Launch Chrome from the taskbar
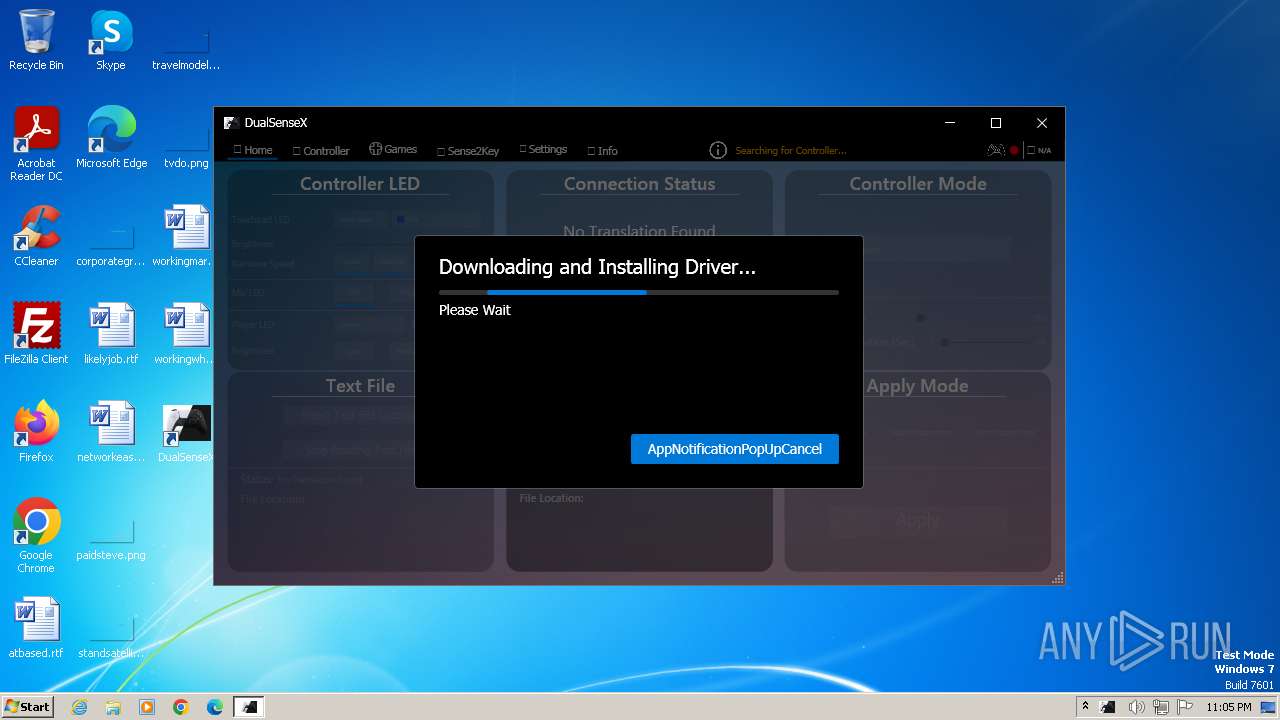Viewport: 1280px width, 720px height. pyautogui.click(x=181, y=707)
